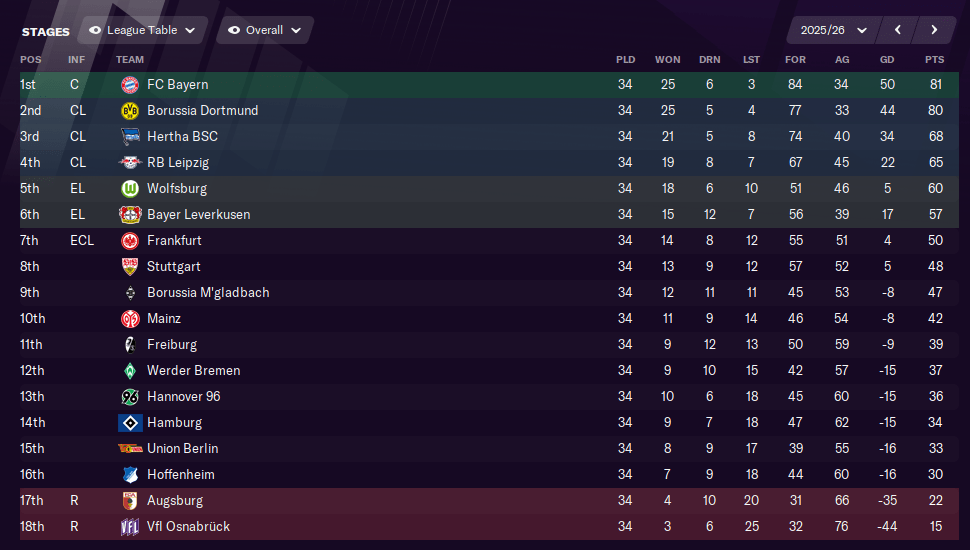Image resolution: width=970 pixels, height=550 pixels.
Task: Click the Werder Bremen green badge
Action: coord(130,371)
